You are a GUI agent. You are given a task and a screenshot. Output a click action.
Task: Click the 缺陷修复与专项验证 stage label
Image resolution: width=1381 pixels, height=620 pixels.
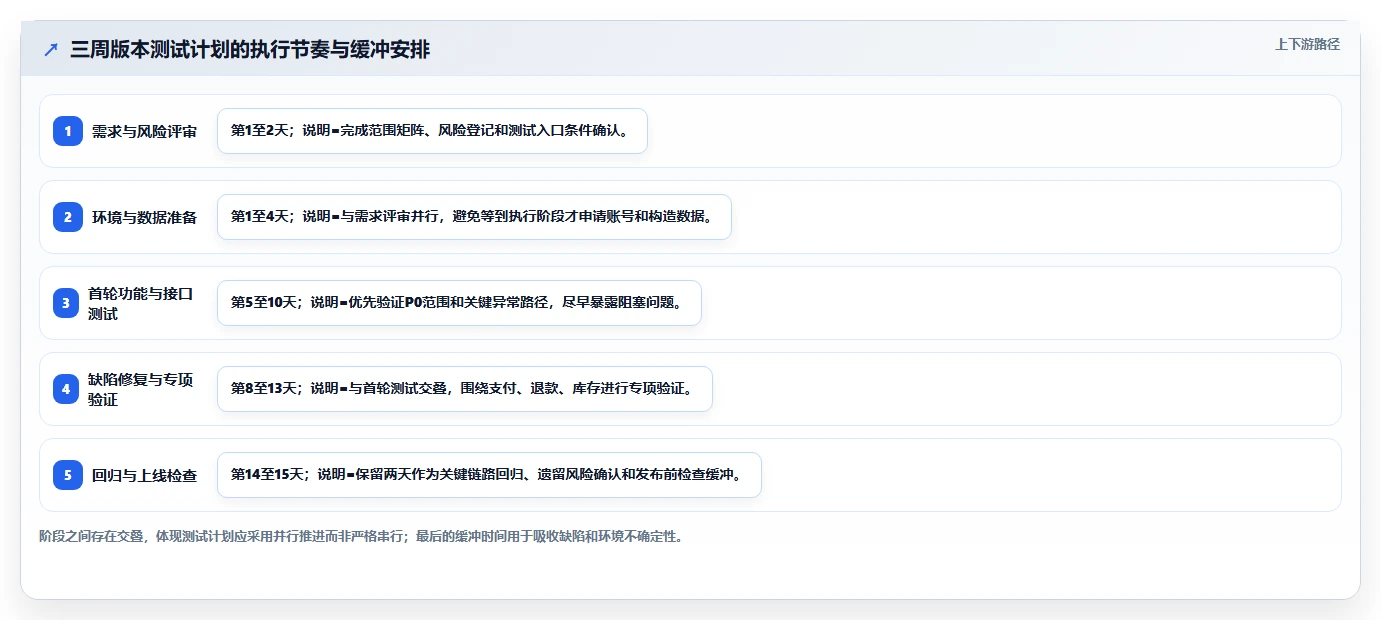pos(141,389)
